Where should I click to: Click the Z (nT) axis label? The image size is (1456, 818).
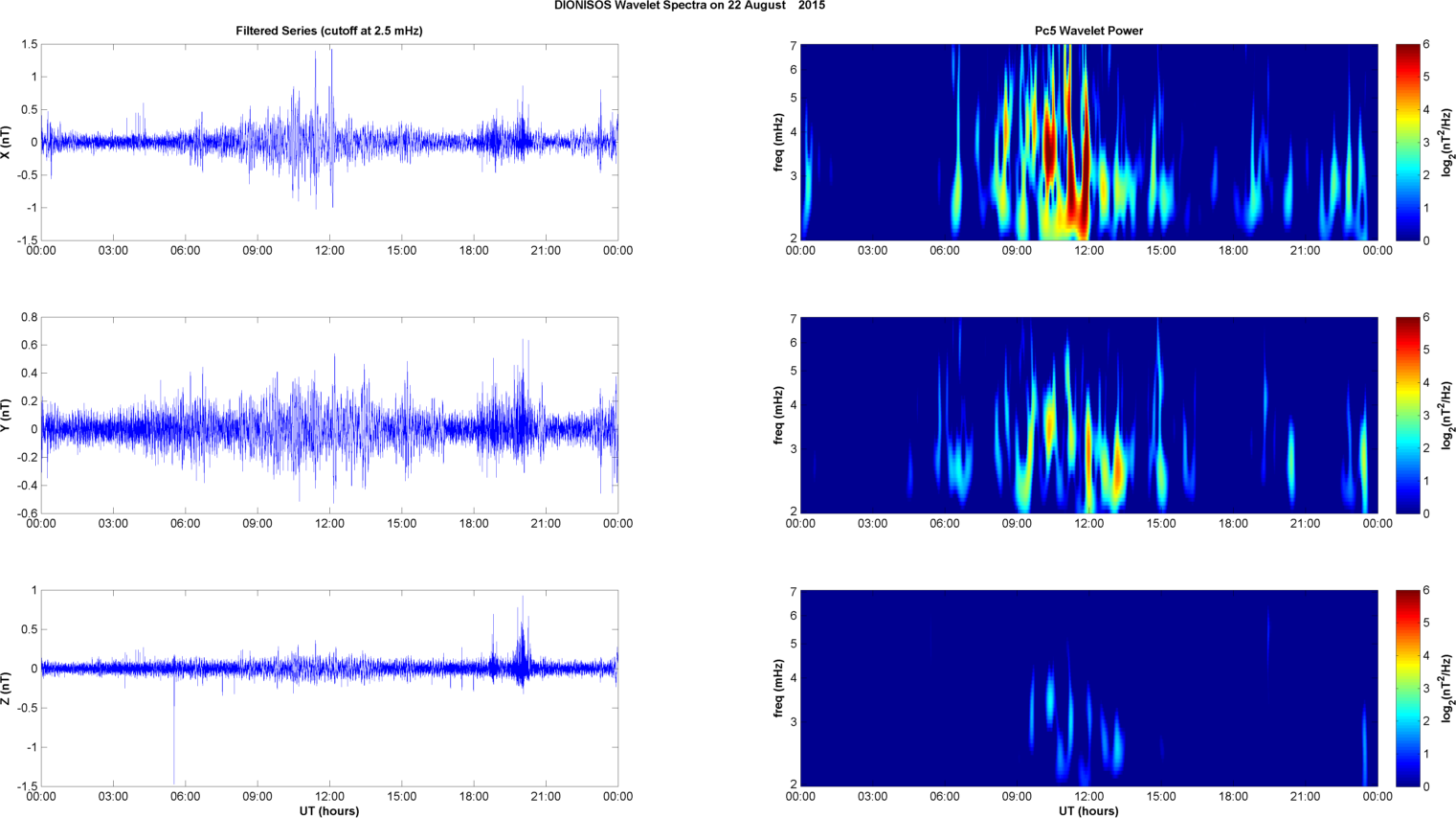tap(7, 689)
